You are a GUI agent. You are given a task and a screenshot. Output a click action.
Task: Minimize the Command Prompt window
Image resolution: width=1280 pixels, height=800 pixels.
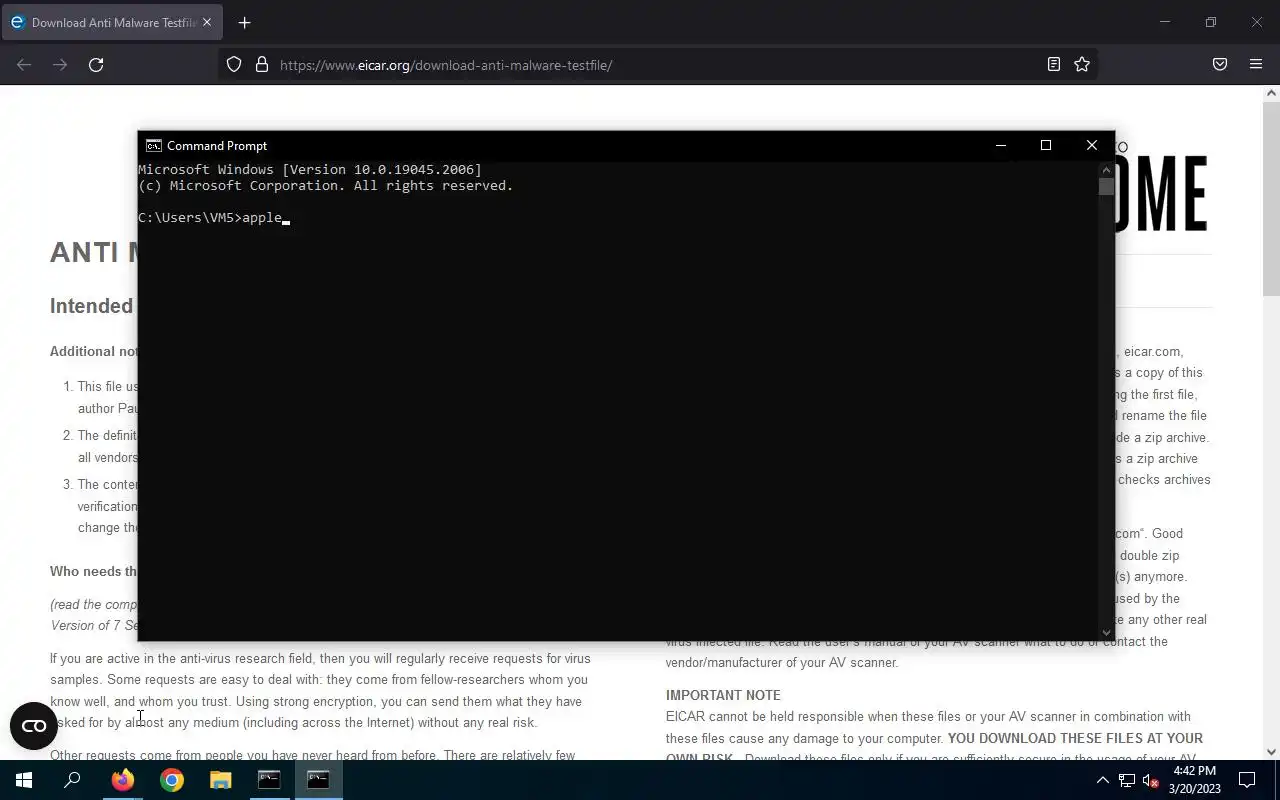click(1000, 145)
